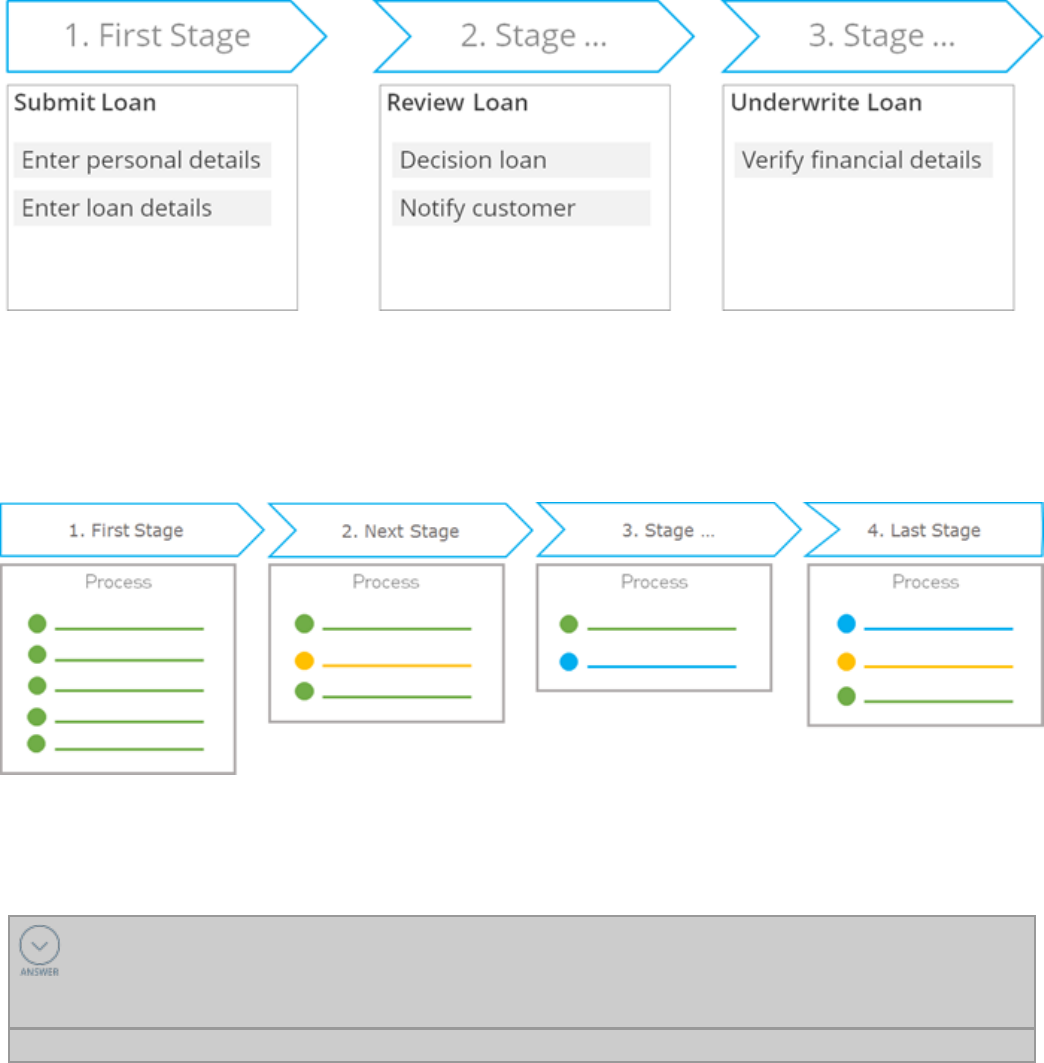Open the 'Decision loan' step

[521, 160]
